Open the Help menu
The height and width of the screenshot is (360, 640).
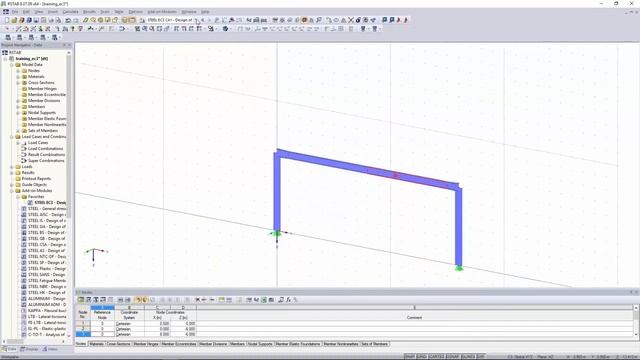click(205, 12)
